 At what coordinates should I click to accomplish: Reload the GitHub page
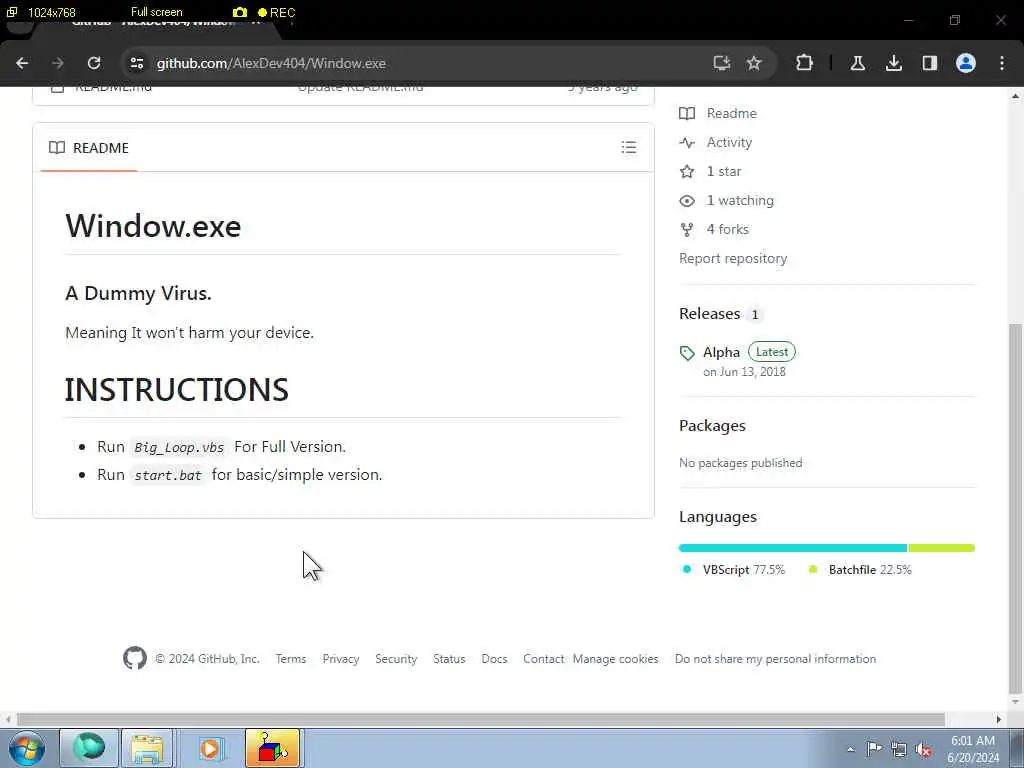94,63
